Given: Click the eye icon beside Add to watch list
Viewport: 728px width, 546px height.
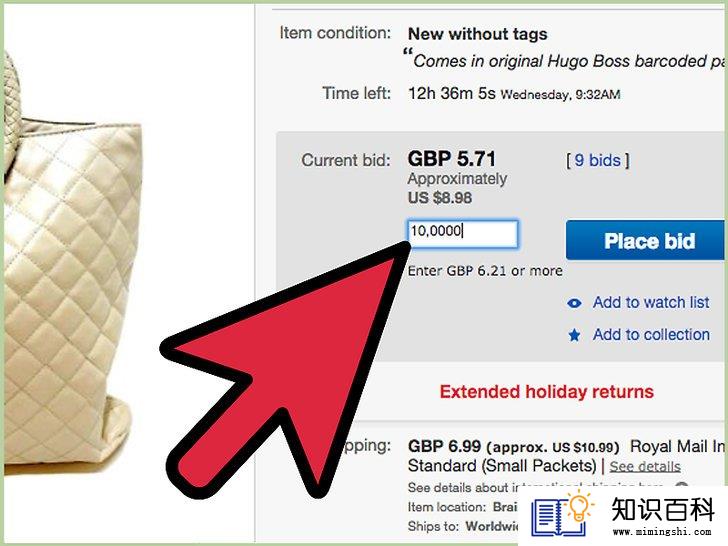Looking at the screenshot, I should coord(574,303).
